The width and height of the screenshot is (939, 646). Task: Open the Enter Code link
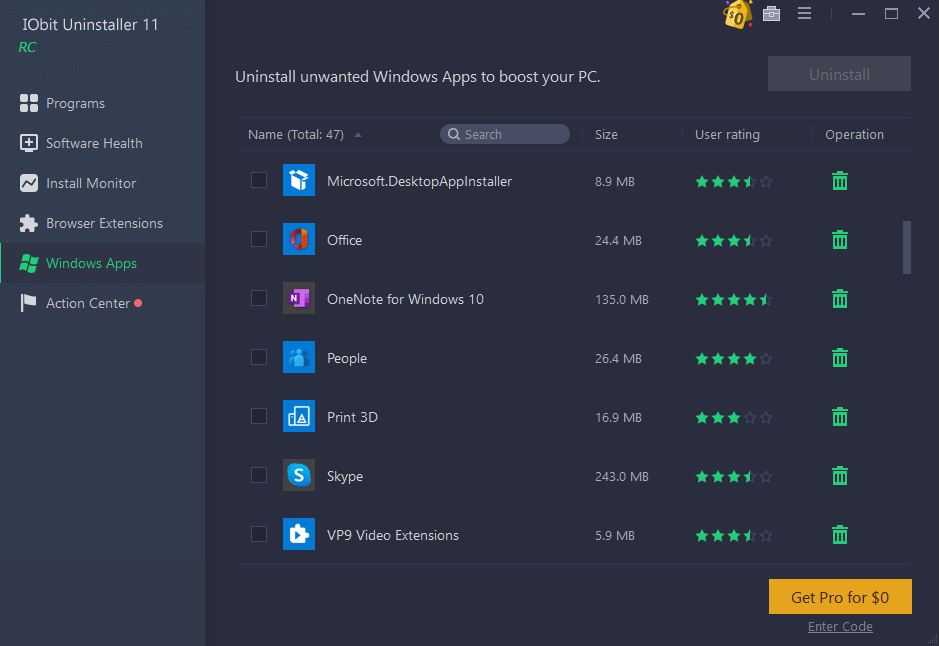click(x=840, y=626)
